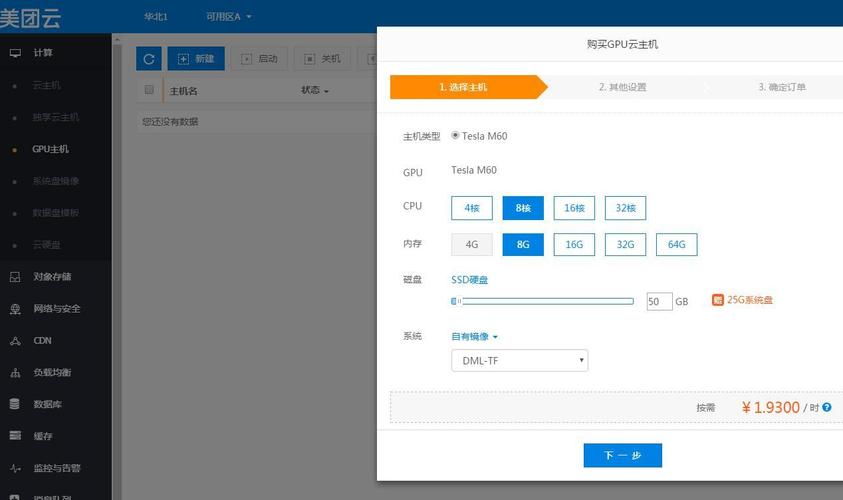Click the 启动 start button
Screen dimensions: 843x500
click(x=259, y=59)
